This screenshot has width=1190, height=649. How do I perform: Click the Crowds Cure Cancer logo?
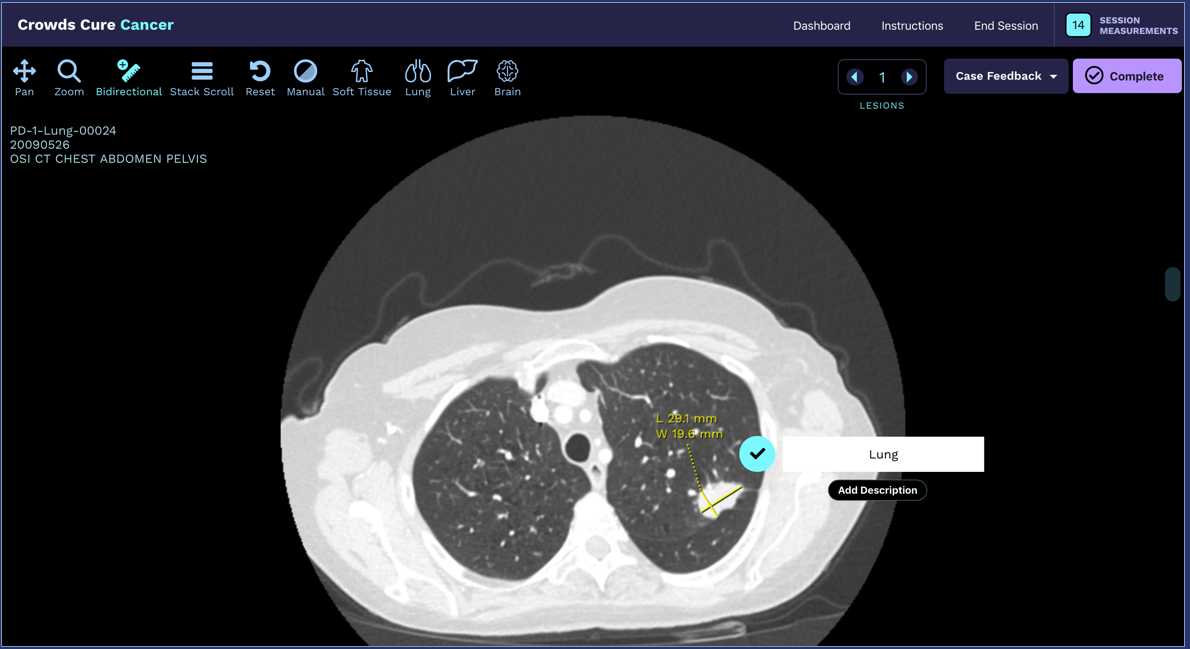96,25
